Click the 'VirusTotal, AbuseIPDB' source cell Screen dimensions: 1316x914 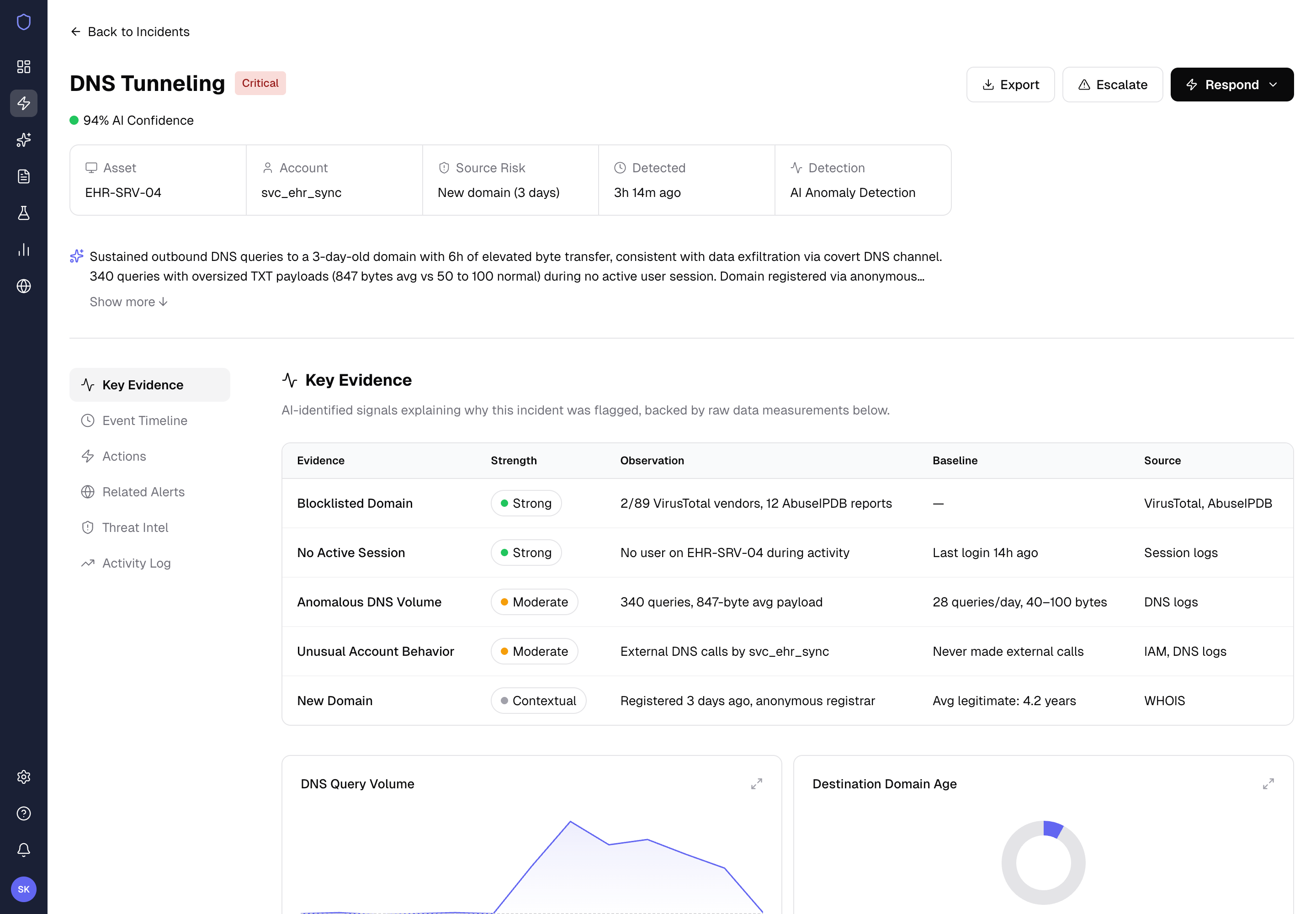pos(1208,504)
